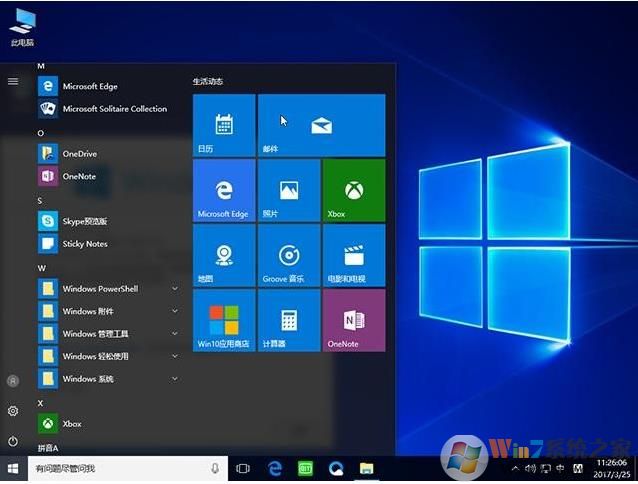Open the Maps (地图) tile
Screen dimensions: 638x484
point(223,256)
